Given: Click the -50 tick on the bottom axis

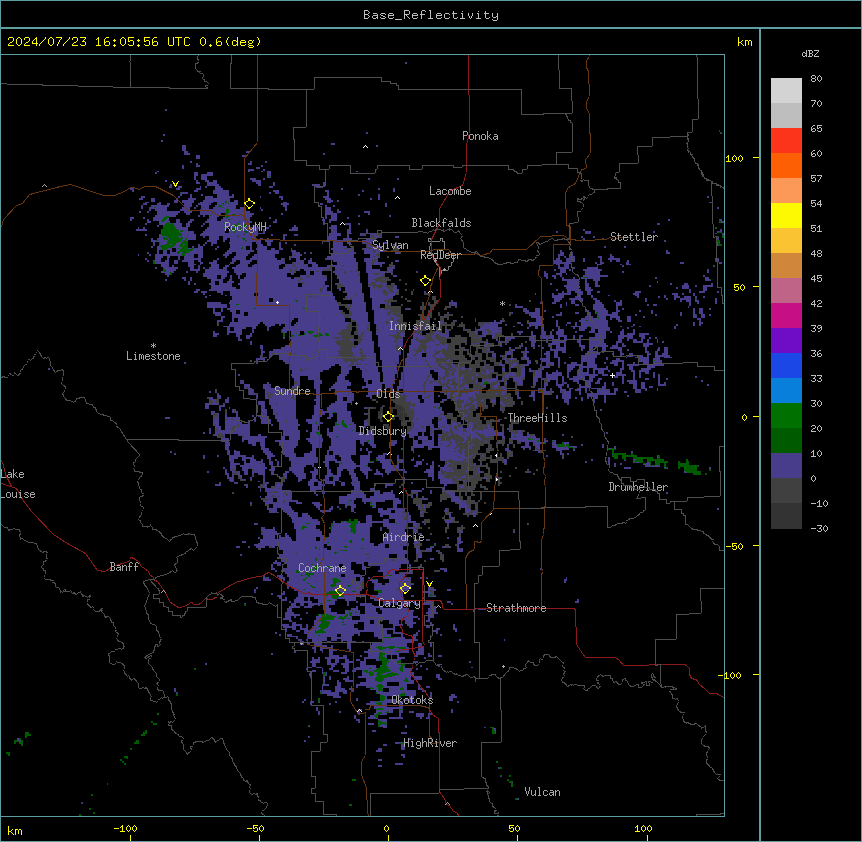Looking at the screenshot, I should click(255, 828).
